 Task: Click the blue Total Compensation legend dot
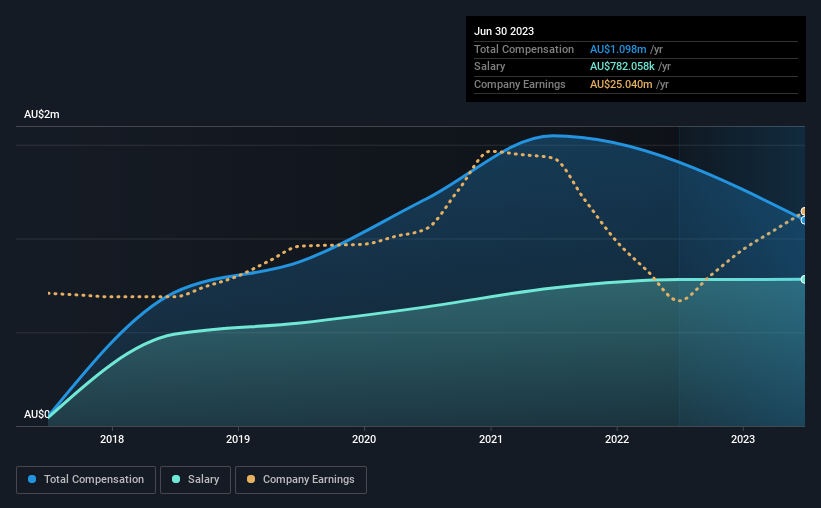[32, 479]
